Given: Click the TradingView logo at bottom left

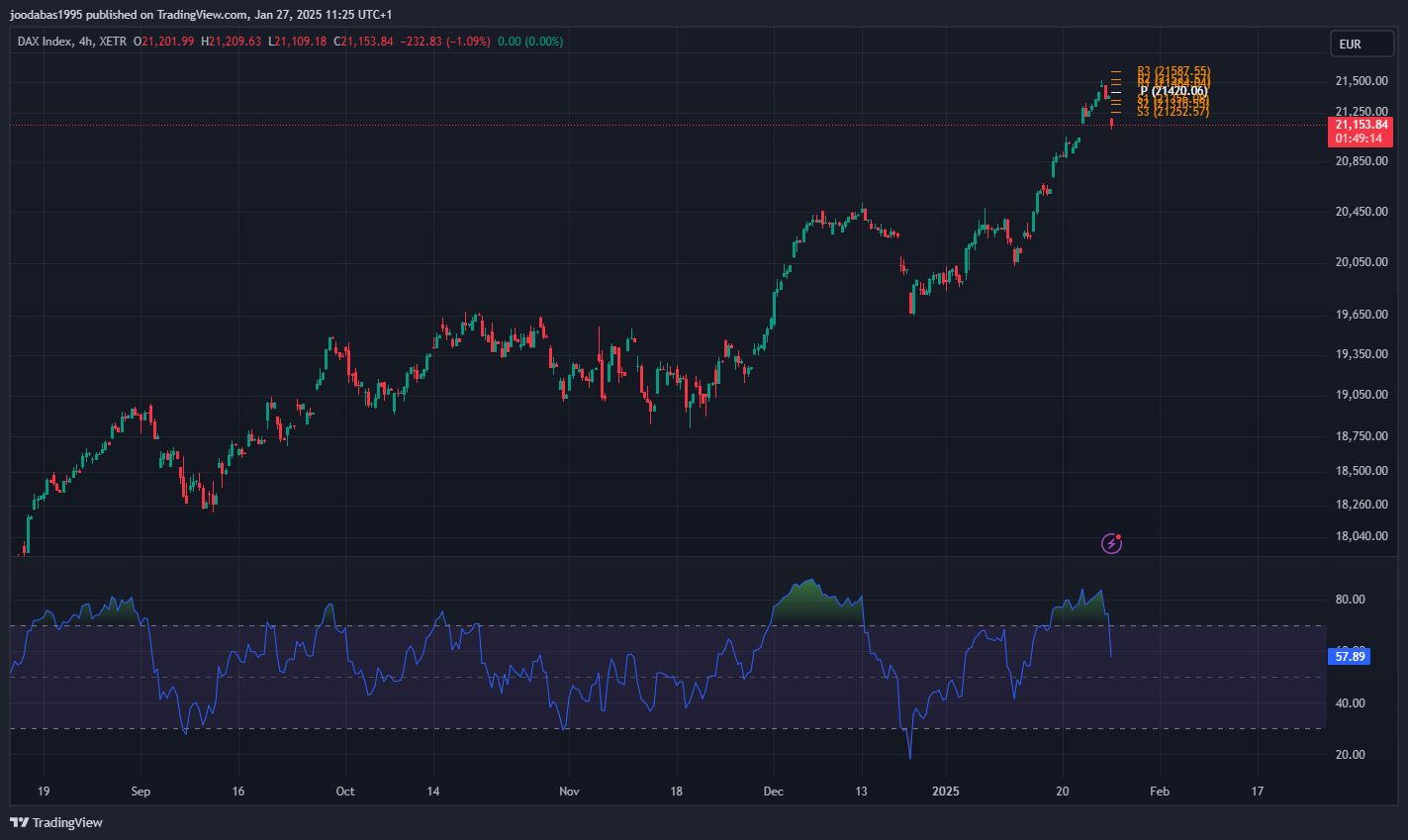Looking at the screenshot, I should coord(56,822).
